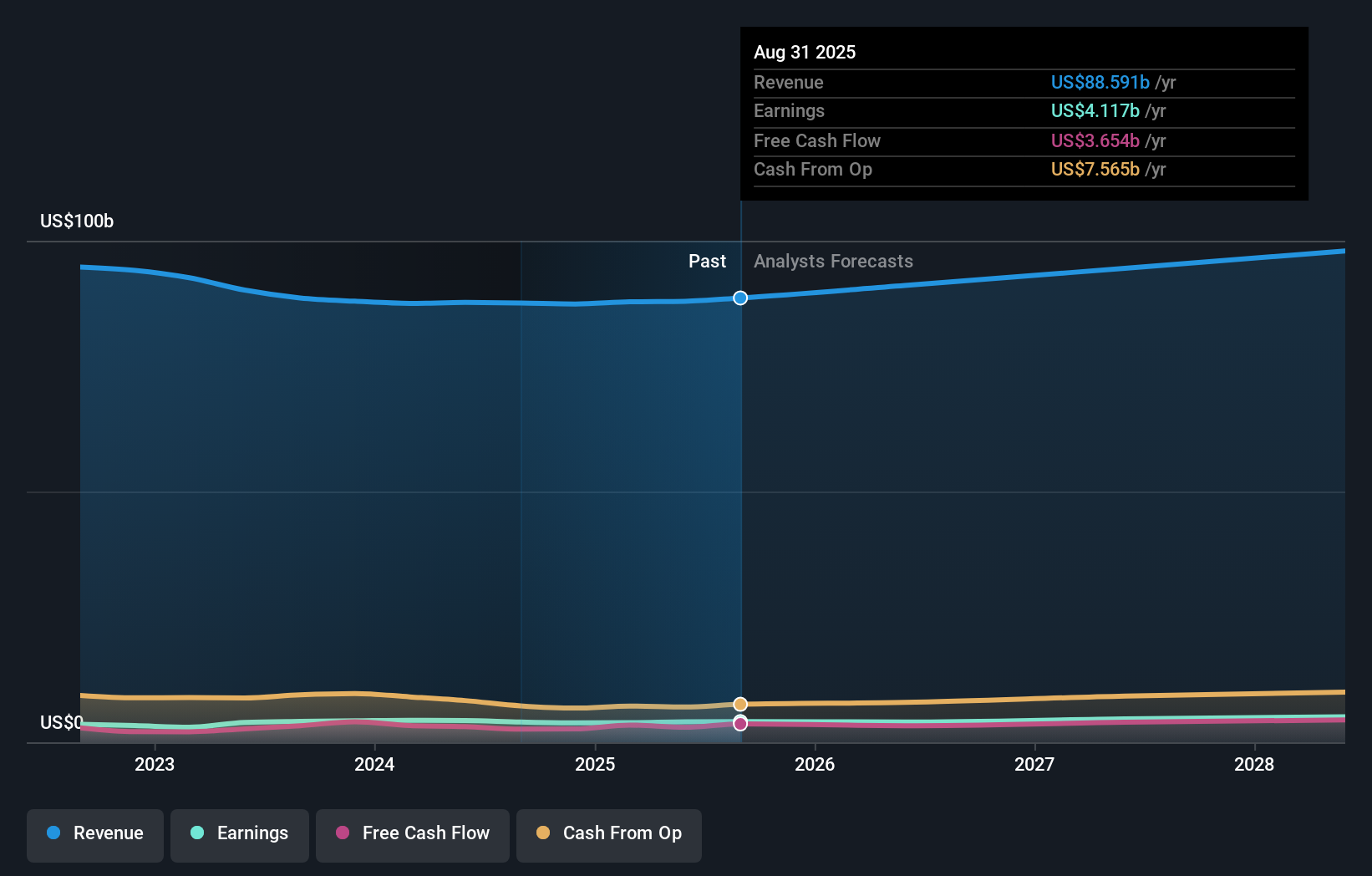Hide the Earnings series via its legend button
Screen dimensions: 1372x876
click(240, 834)
